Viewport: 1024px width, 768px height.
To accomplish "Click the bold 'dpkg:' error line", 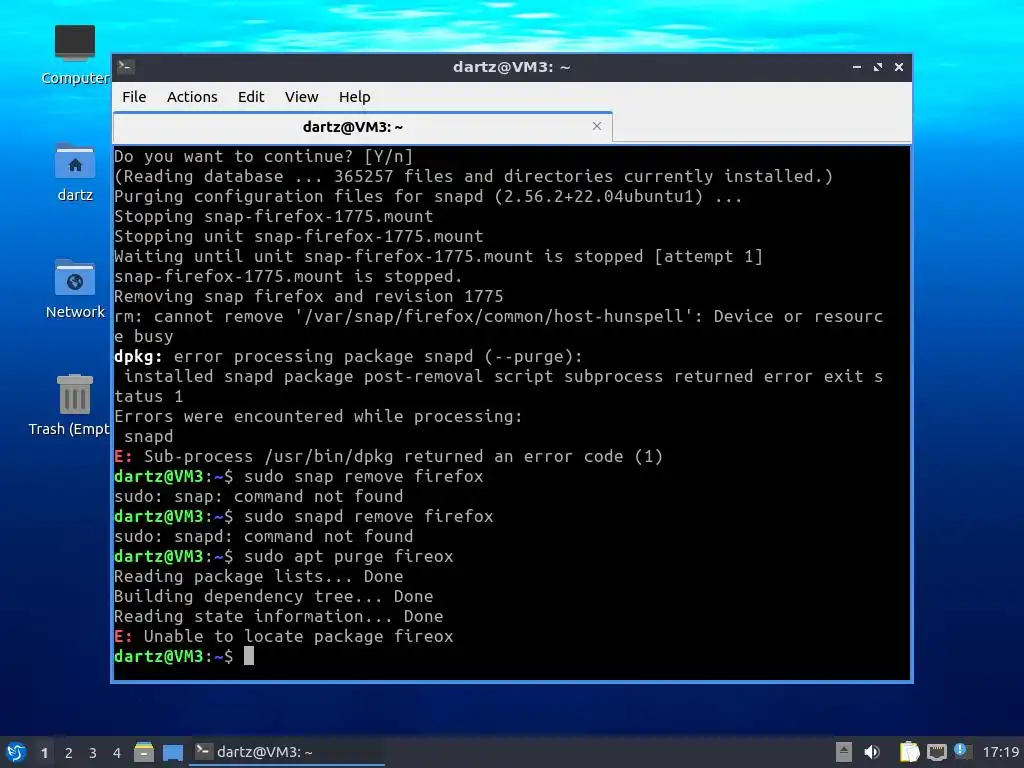I will pyautogui.click(x=348, y=357).
